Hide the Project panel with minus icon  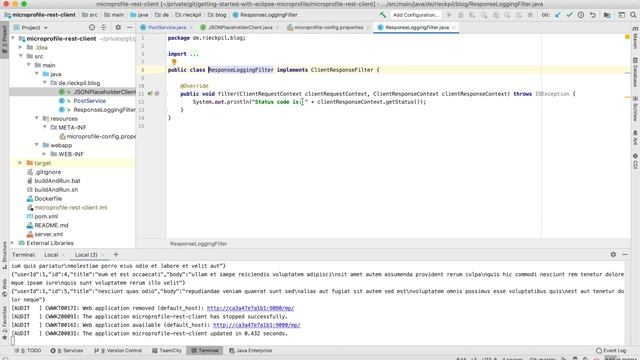point(129,27)
